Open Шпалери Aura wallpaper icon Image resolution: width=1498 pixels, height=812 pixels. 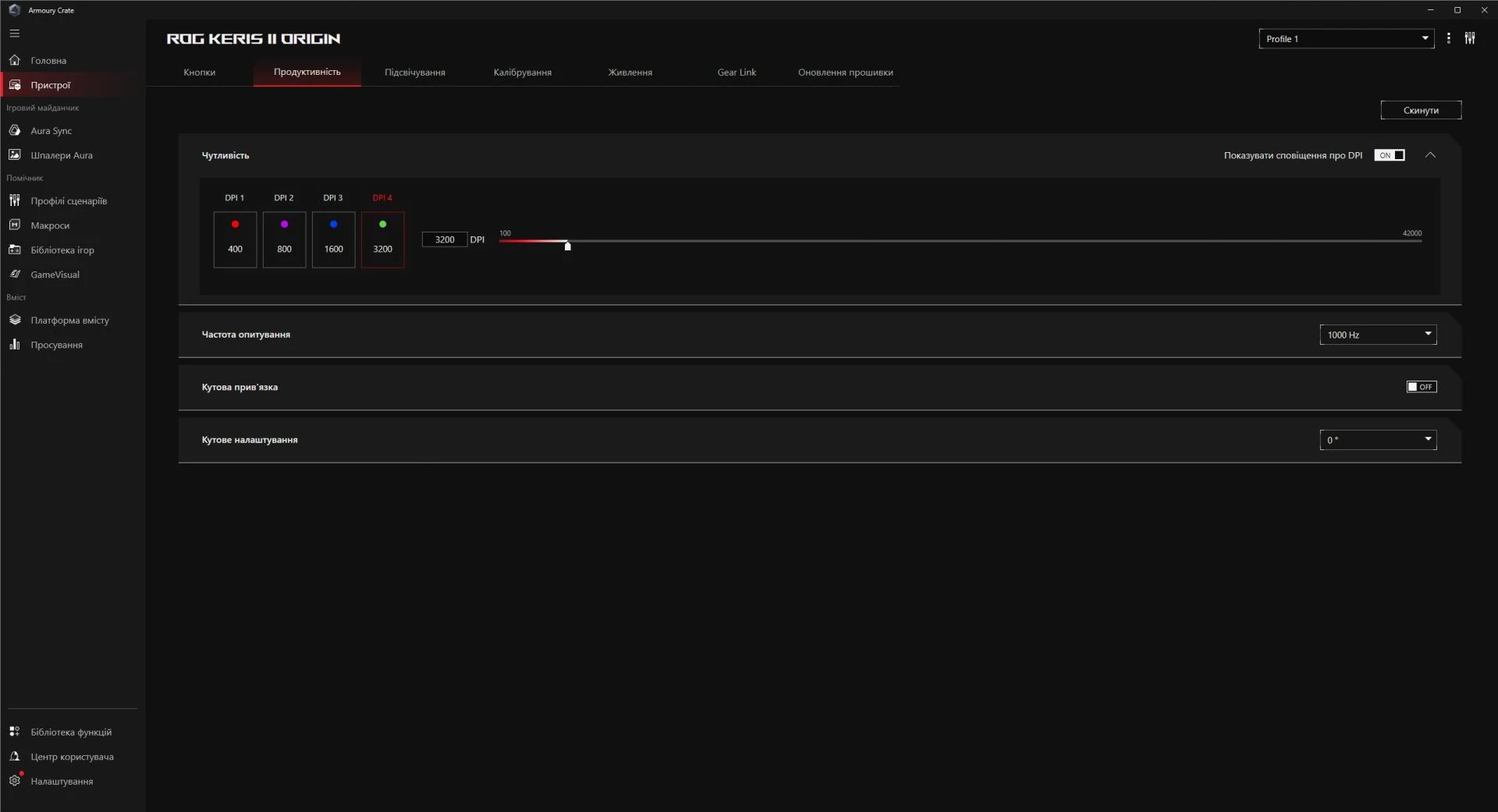point(15,155)
